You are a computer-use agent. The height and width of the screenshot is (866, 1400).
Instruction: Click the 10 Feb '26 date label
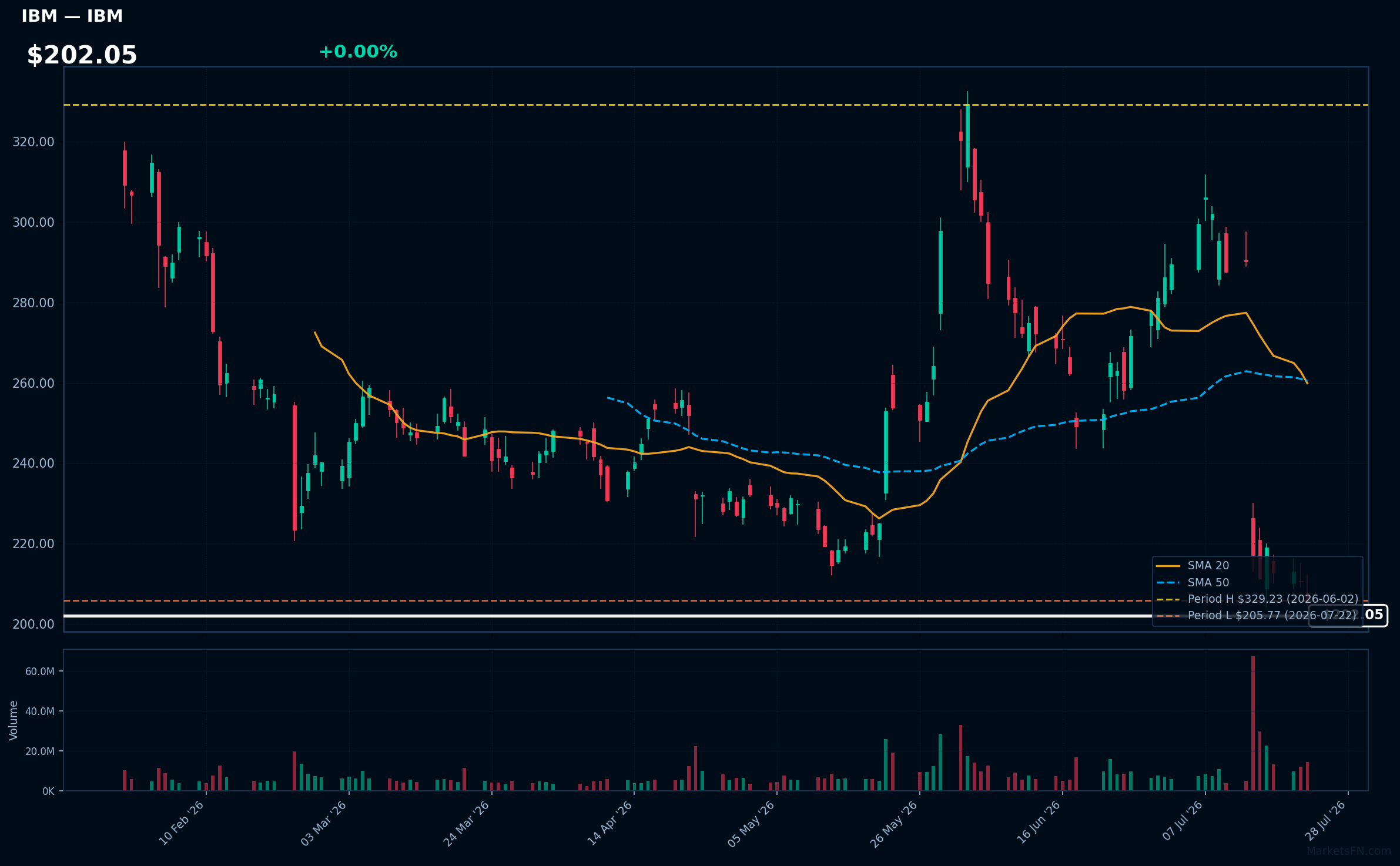point(181,823)
